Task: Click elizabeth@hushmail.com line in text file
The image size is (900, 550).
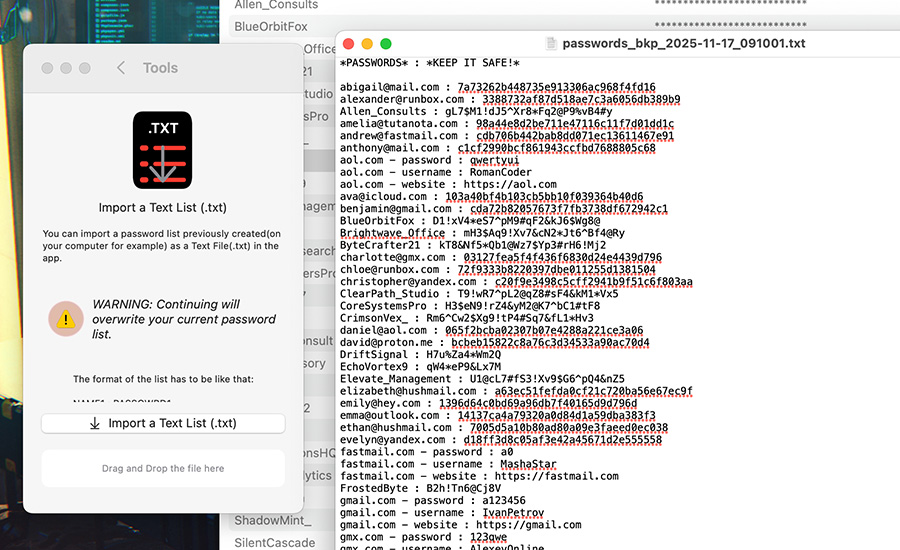Action: click(516, 391)
